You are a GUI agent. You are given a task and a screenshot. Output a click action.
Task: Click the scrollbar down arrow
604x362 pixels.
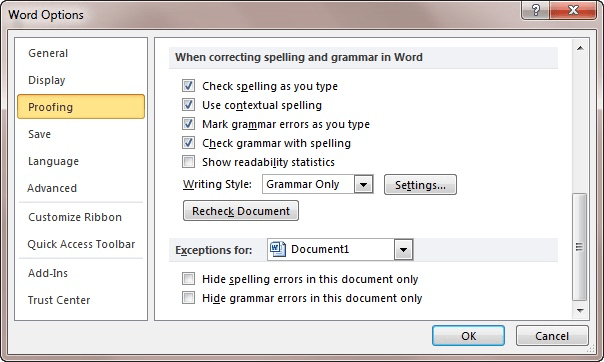[580, 310]
